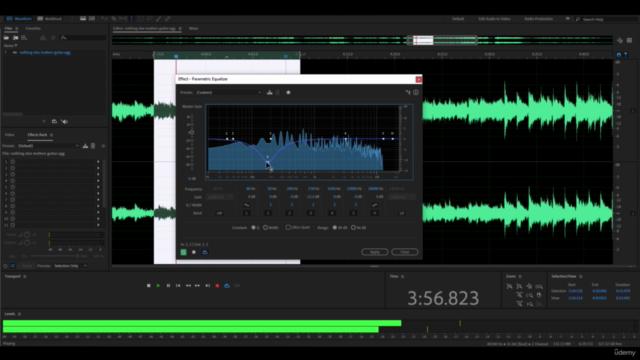Toggle the L low-shelf band button
640x360 pixels.
click(x=247, y=213)
